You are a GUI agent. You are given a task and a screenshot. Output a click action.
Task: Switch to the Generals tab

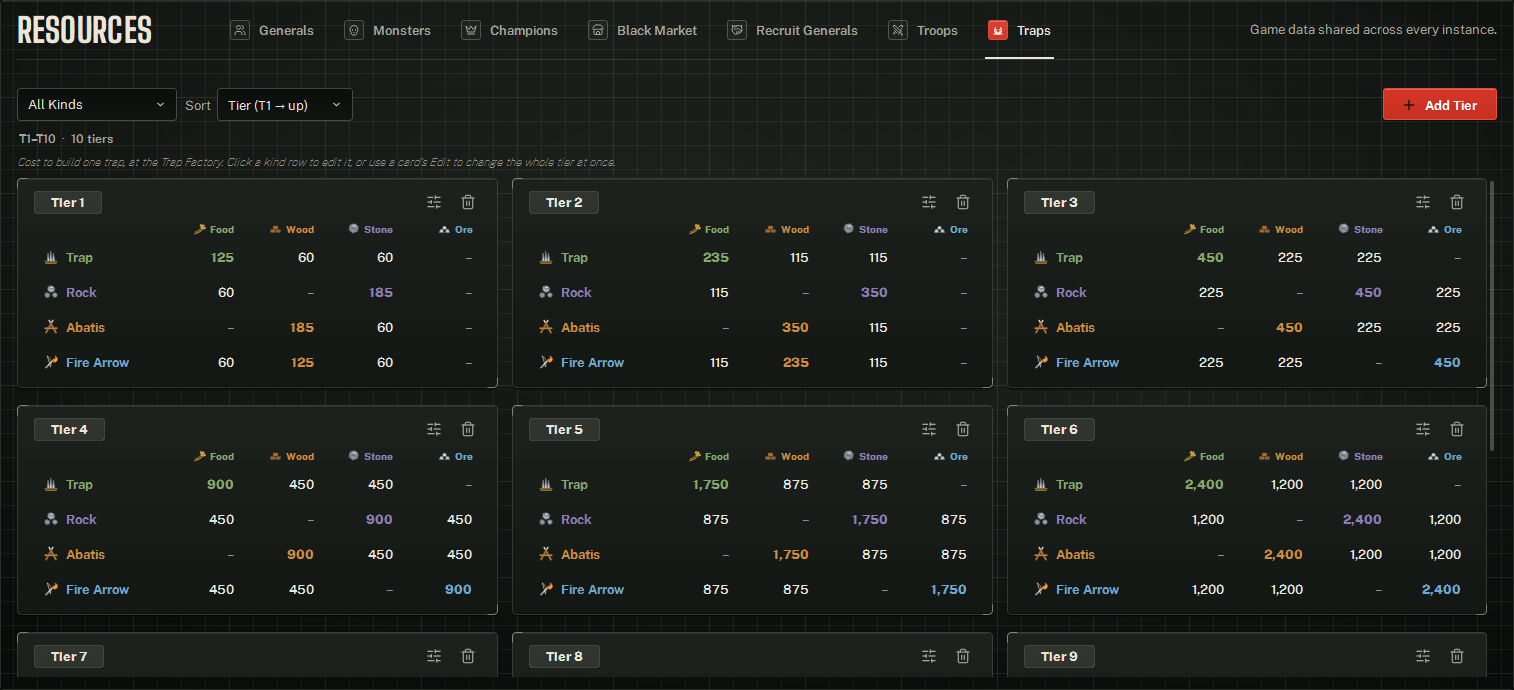[x=272, y=31]
